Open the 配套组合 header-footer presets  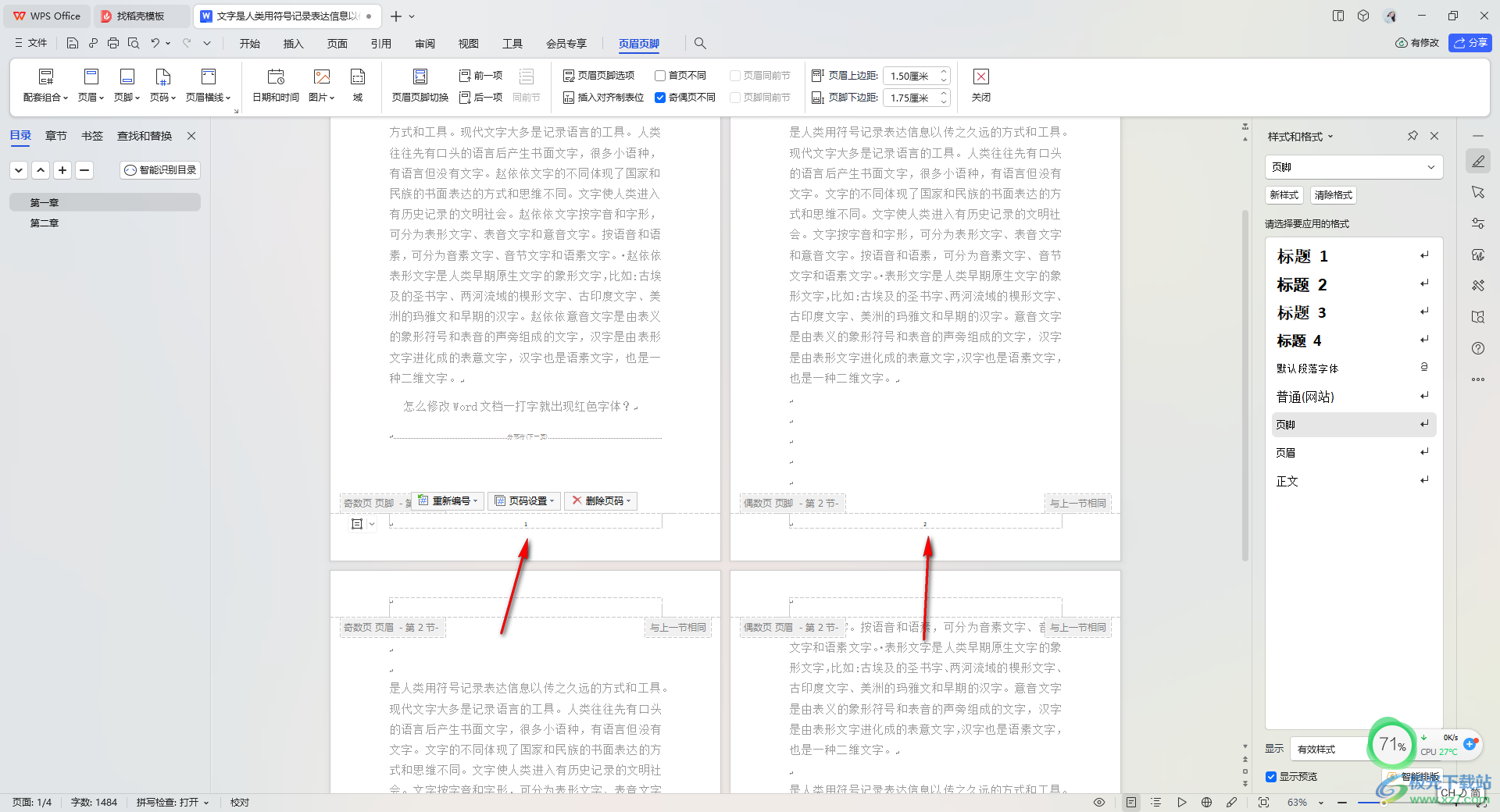point(45,86)
